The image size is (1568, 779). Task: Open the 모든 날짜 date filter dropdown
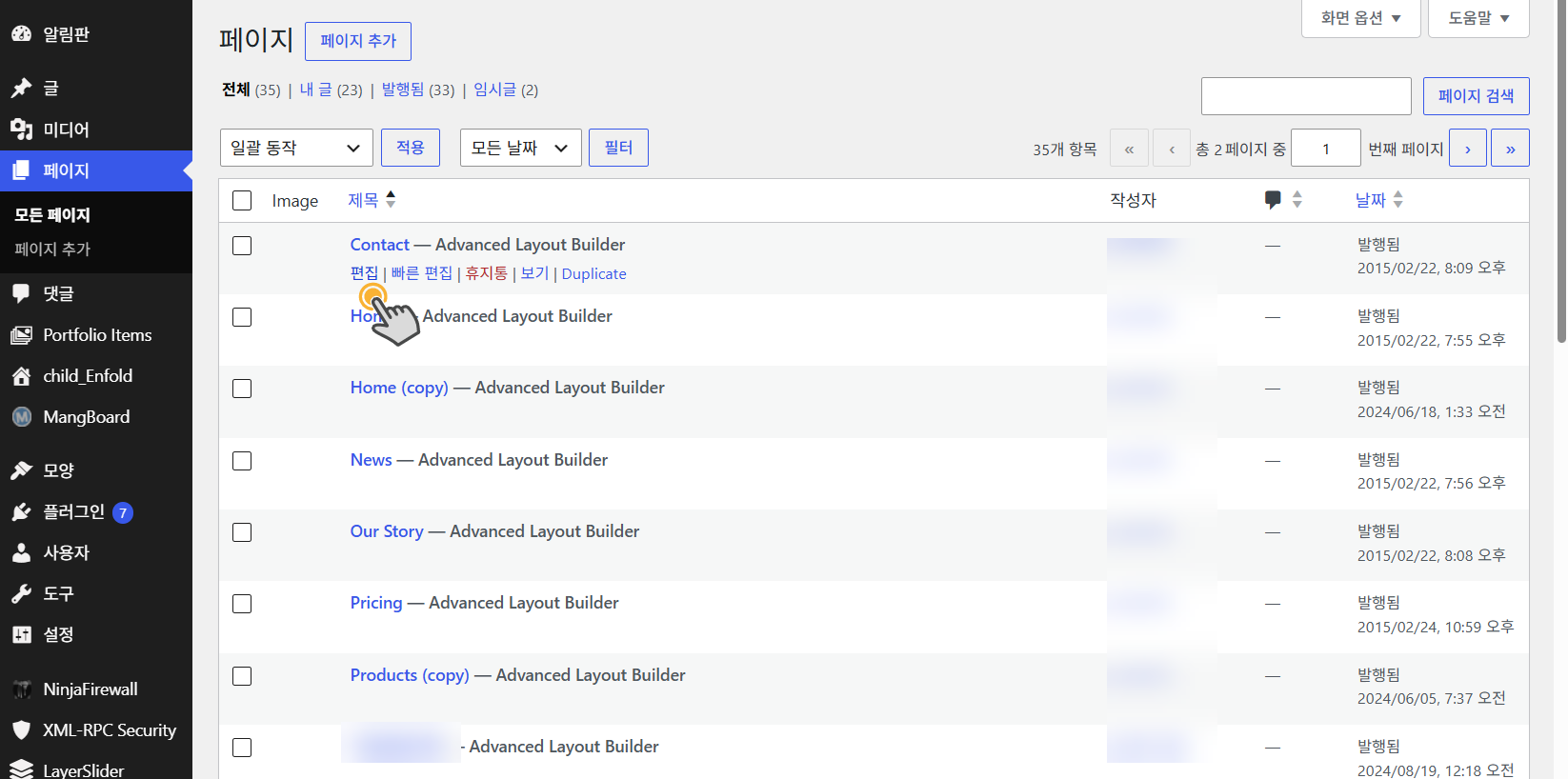[x=520, y=148]
